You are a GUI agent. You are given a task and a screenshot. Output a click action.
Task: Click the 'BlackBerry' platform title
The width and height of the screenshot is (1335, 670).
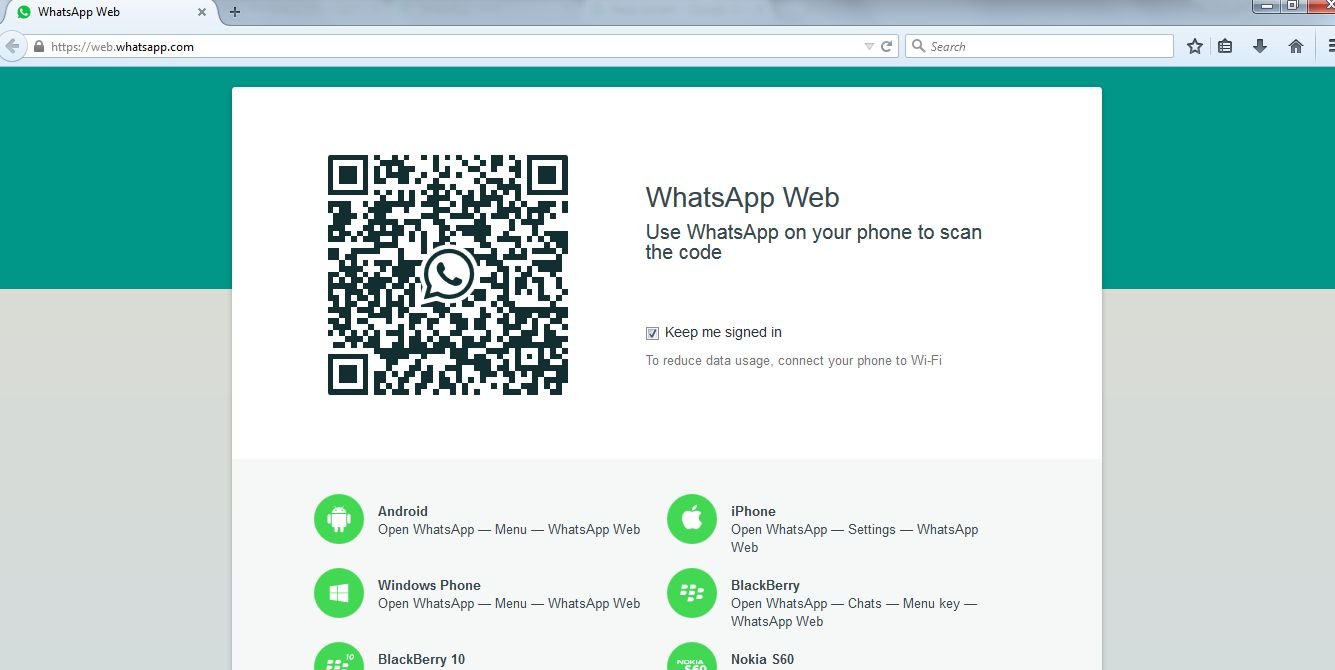765,585
